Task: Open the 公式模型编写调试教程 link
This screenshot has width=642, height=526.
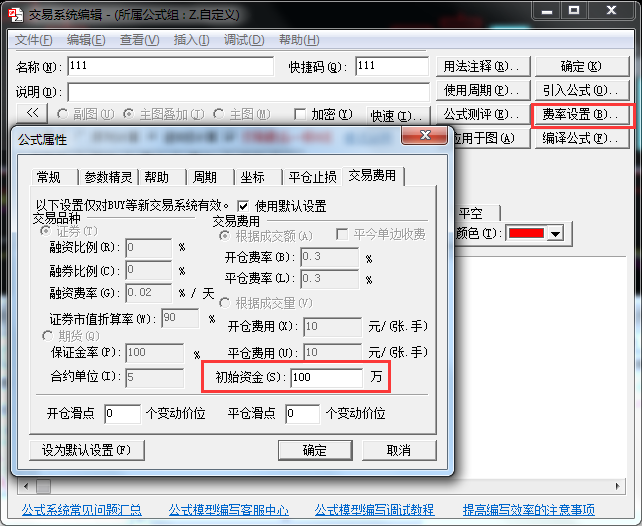Action: pos(375,510)
